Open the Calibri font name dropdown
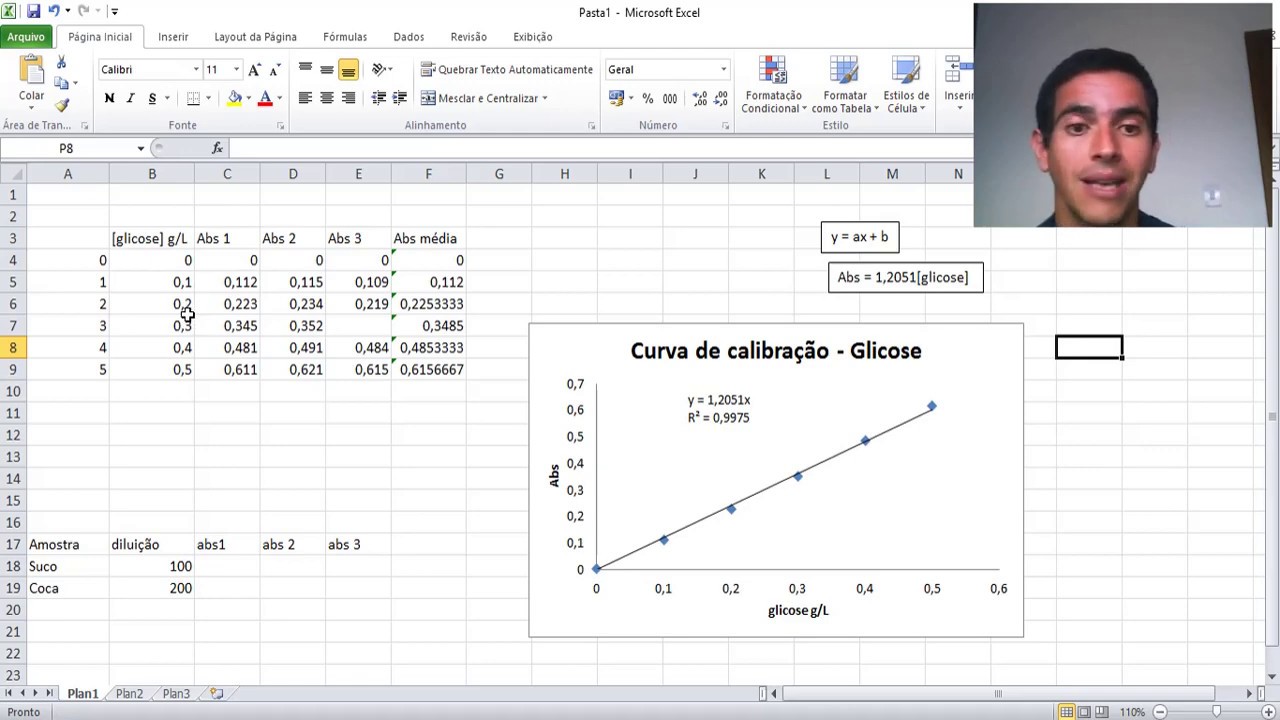 click(x=196, y=70)
